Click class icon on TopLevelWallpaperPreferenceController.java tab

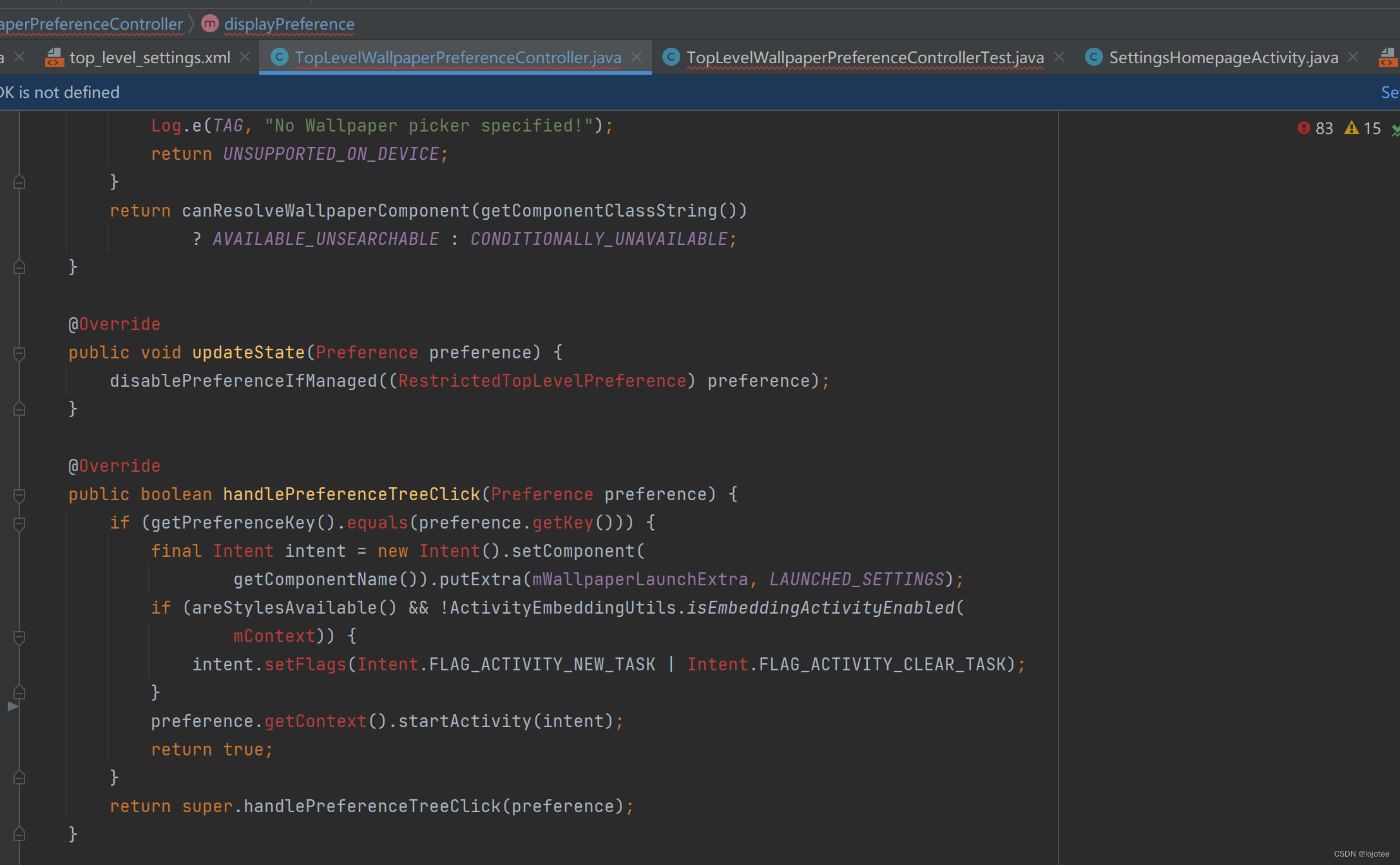(x=279, y=57)
